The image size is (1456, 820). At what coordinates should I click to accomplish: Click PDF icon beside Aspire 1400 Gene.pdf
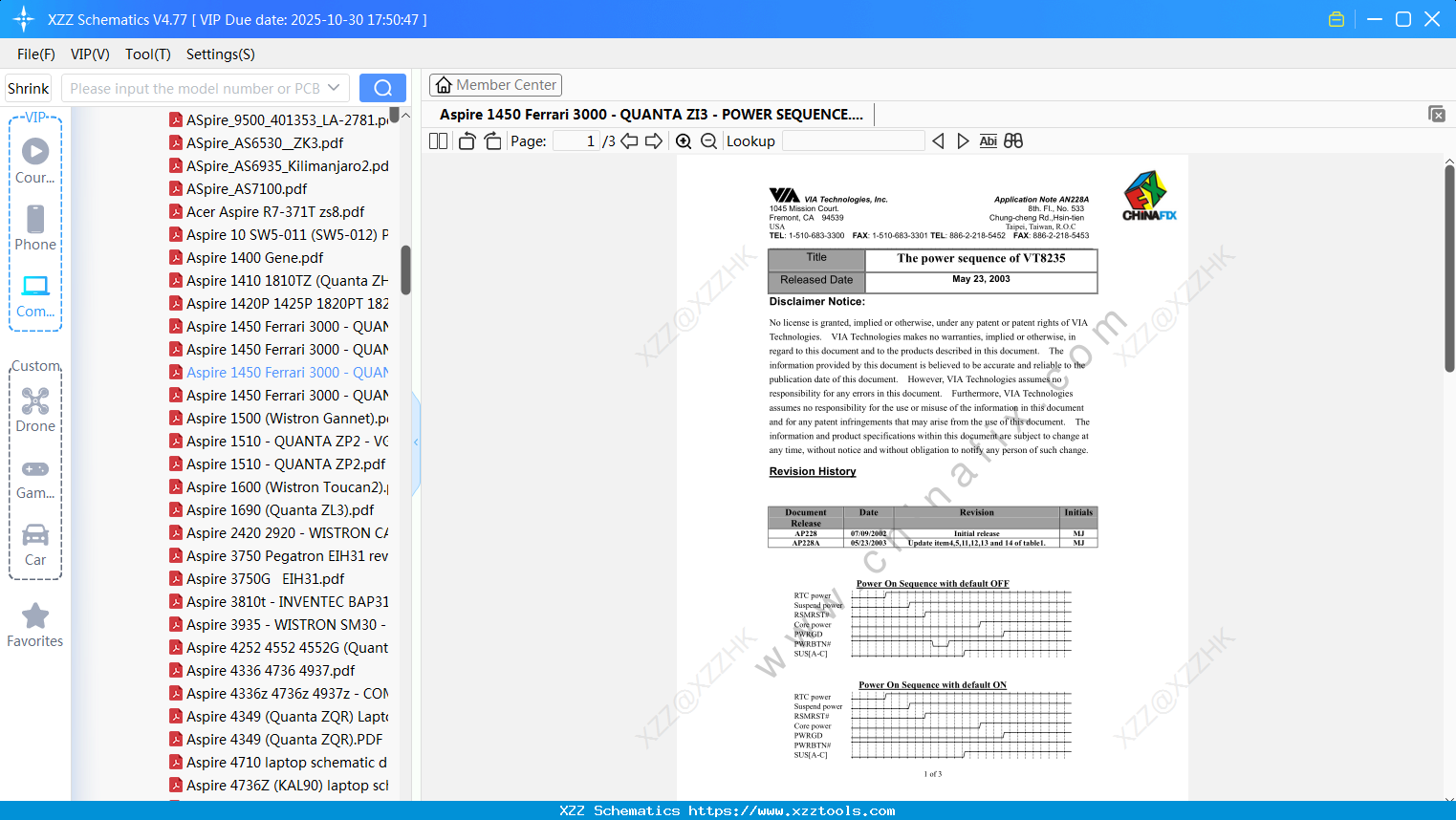coord(176,257)
